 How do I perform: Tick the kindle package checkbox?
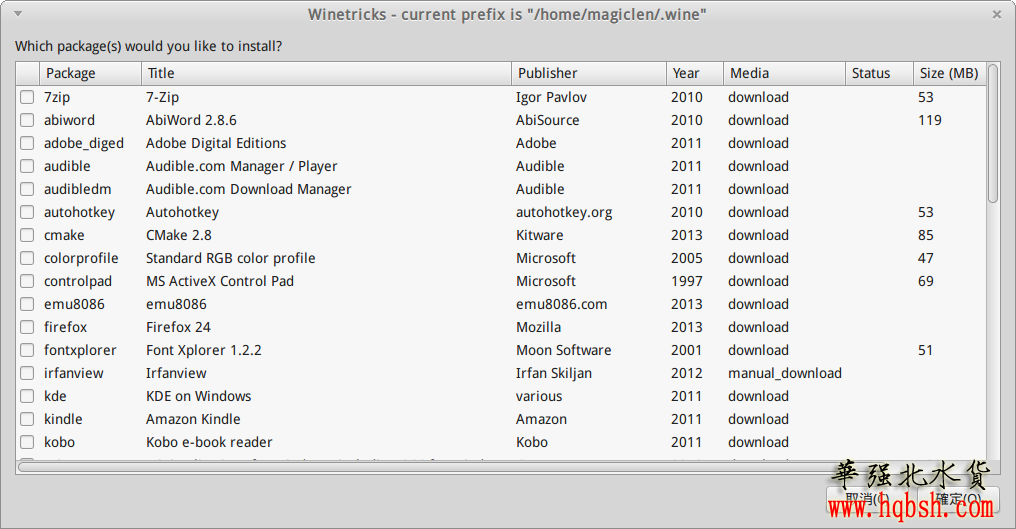pos(27,419)
